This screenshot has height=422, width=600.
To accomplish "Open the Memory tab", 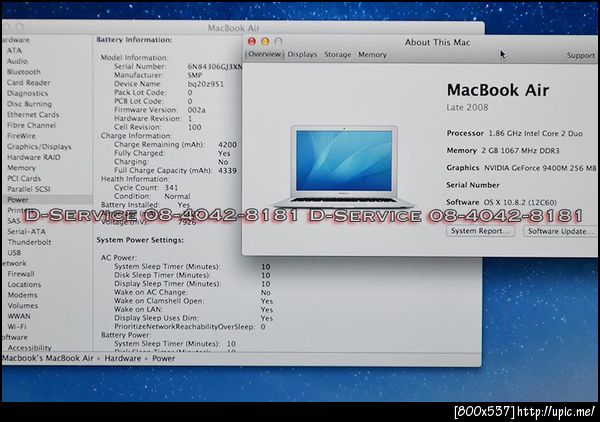I will click(372, 54).
